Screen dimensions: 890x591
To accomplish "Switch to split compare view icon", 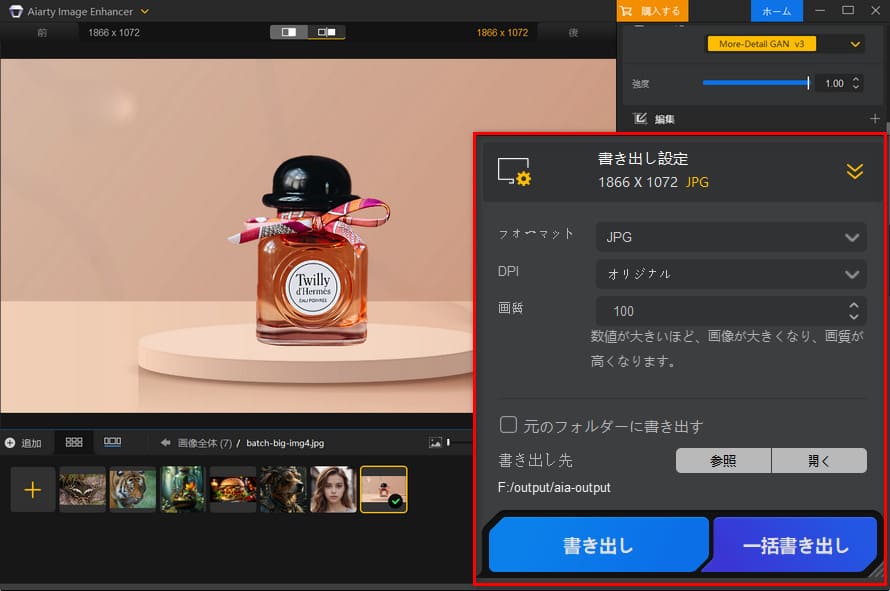I will [x=289, y=32].
